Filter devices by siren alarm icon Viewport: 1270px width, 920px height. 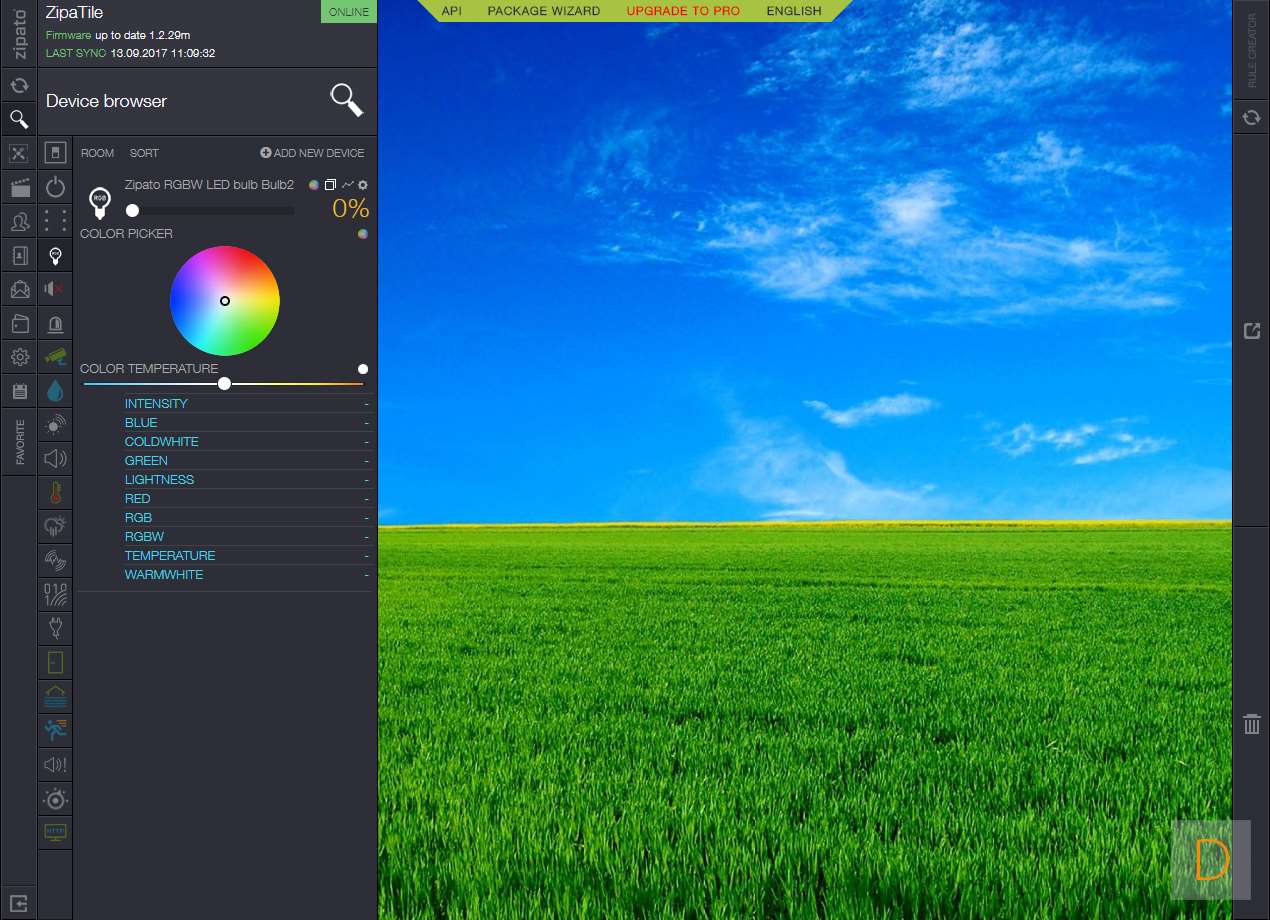coord(55,323)
